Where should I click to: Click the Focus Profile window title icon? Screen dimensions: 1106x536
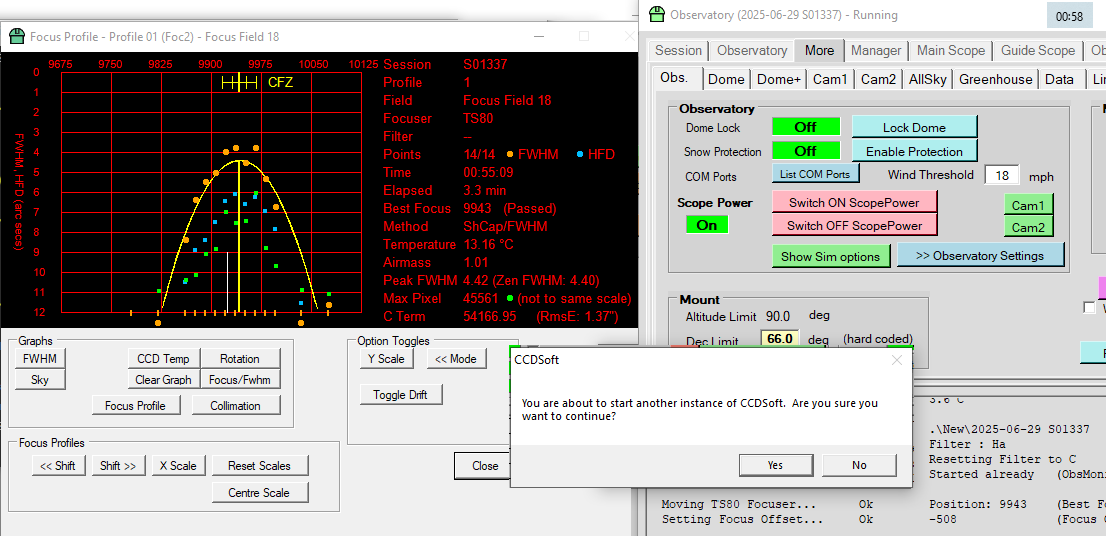(17, 37)
